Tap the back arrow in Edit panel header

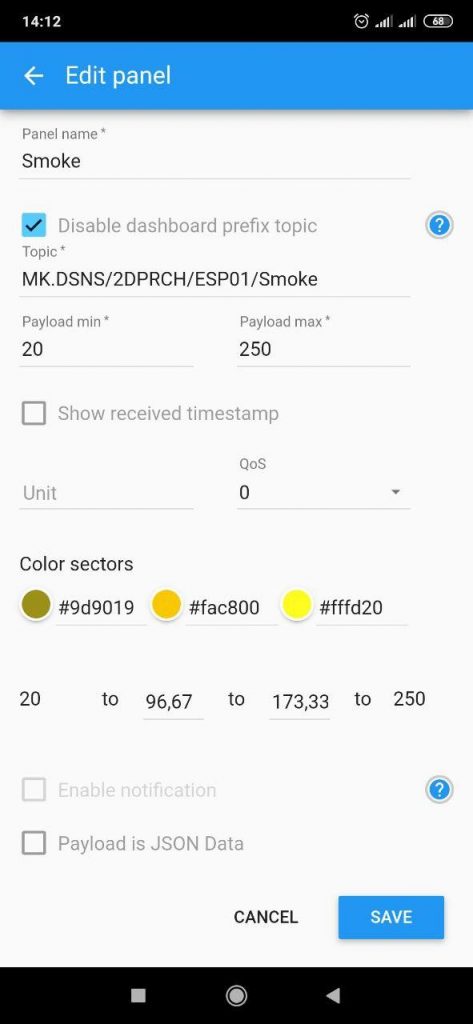coord(33,76)
